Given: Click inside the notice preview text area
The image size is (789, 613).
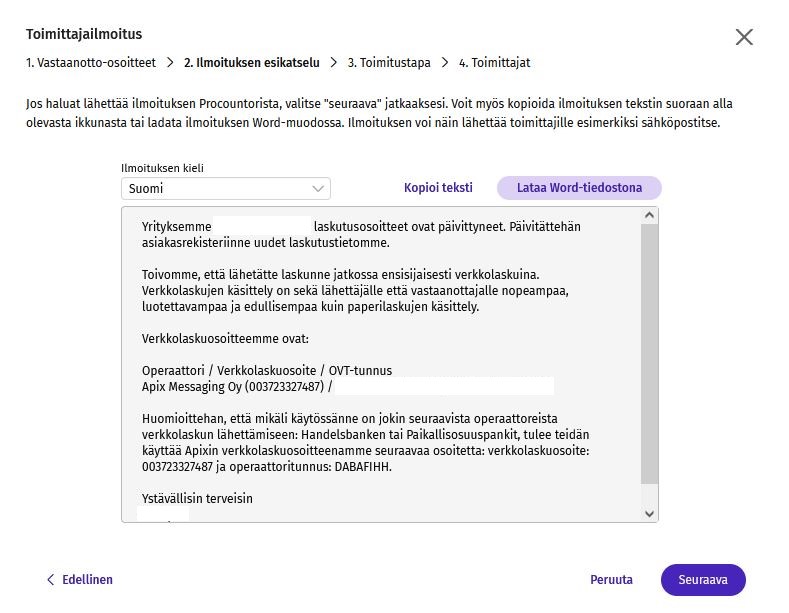Looking at the screenshot, I should 381,364.
